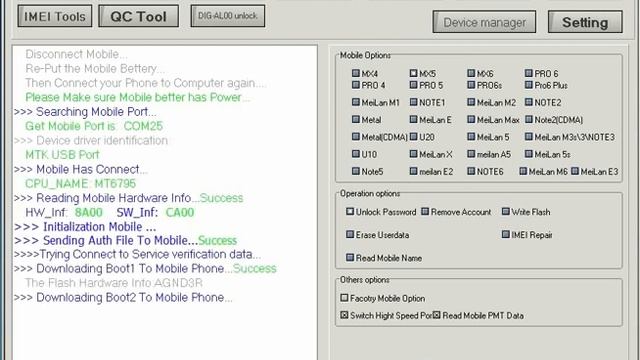Select the NOTE1 checkbox
Screen dimensions: 640x360
[x=413, y=102]
